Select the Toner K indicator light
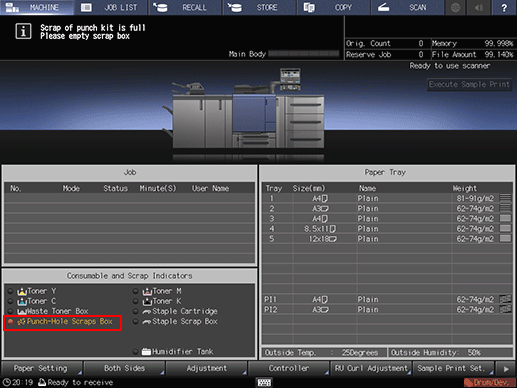The image size is (517, 388). pyautogui.click(x=135, y=301)
